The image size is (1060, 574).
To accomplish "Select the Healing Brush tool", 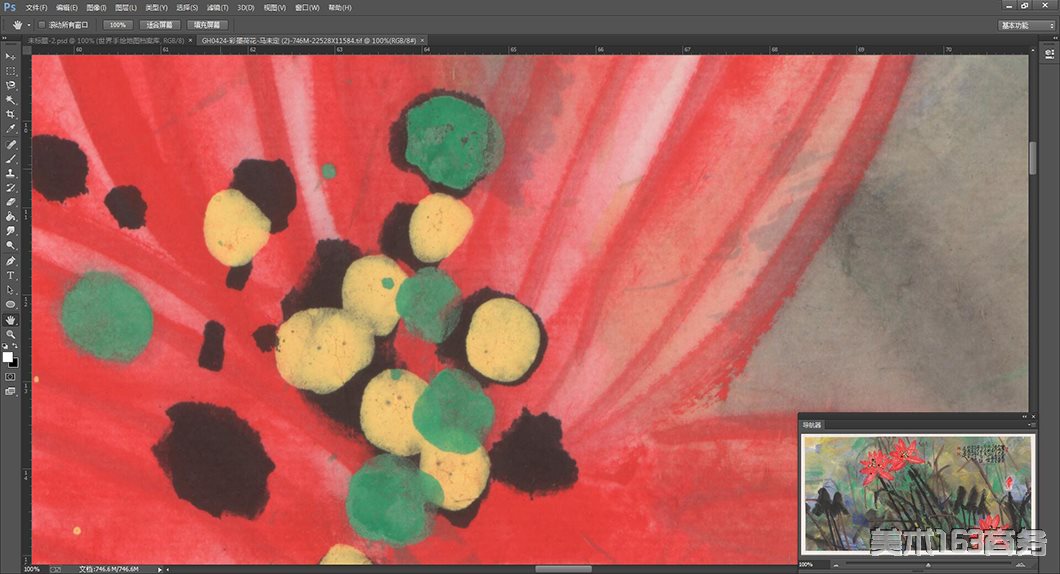I will point(10,145).
